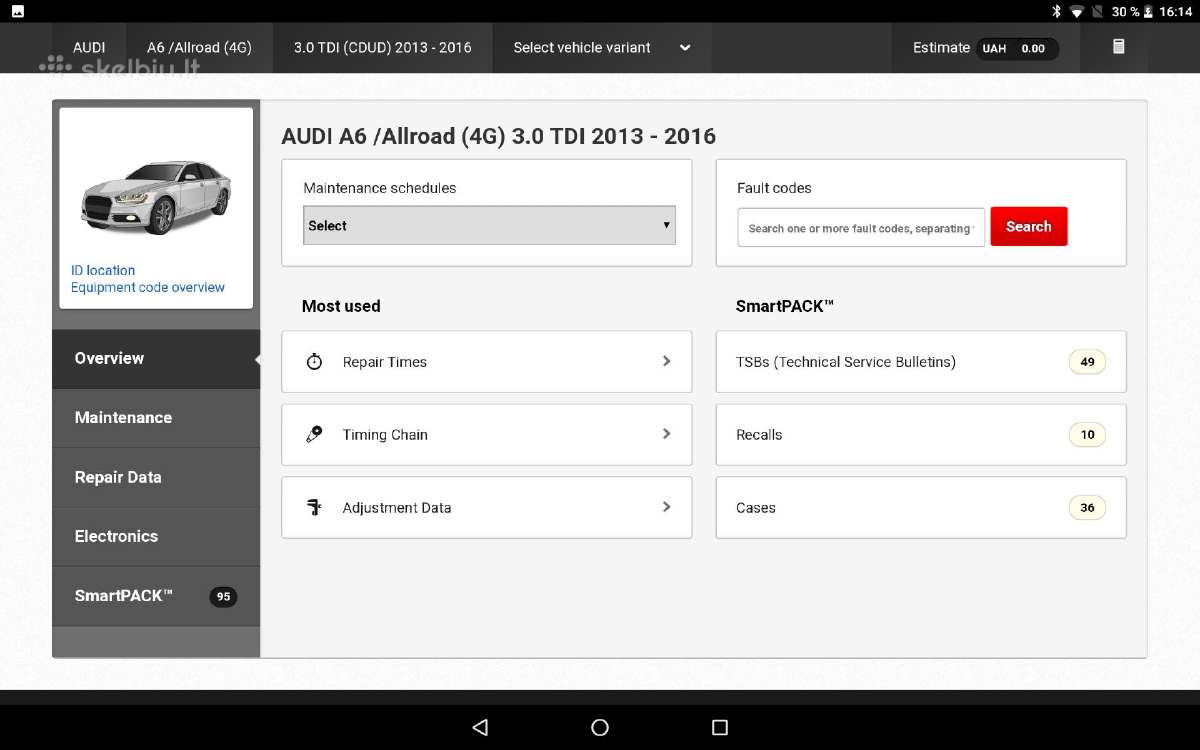Tap the Android back navigation icon
This screenshot has height=750, width=1200.
click(480, 727)
